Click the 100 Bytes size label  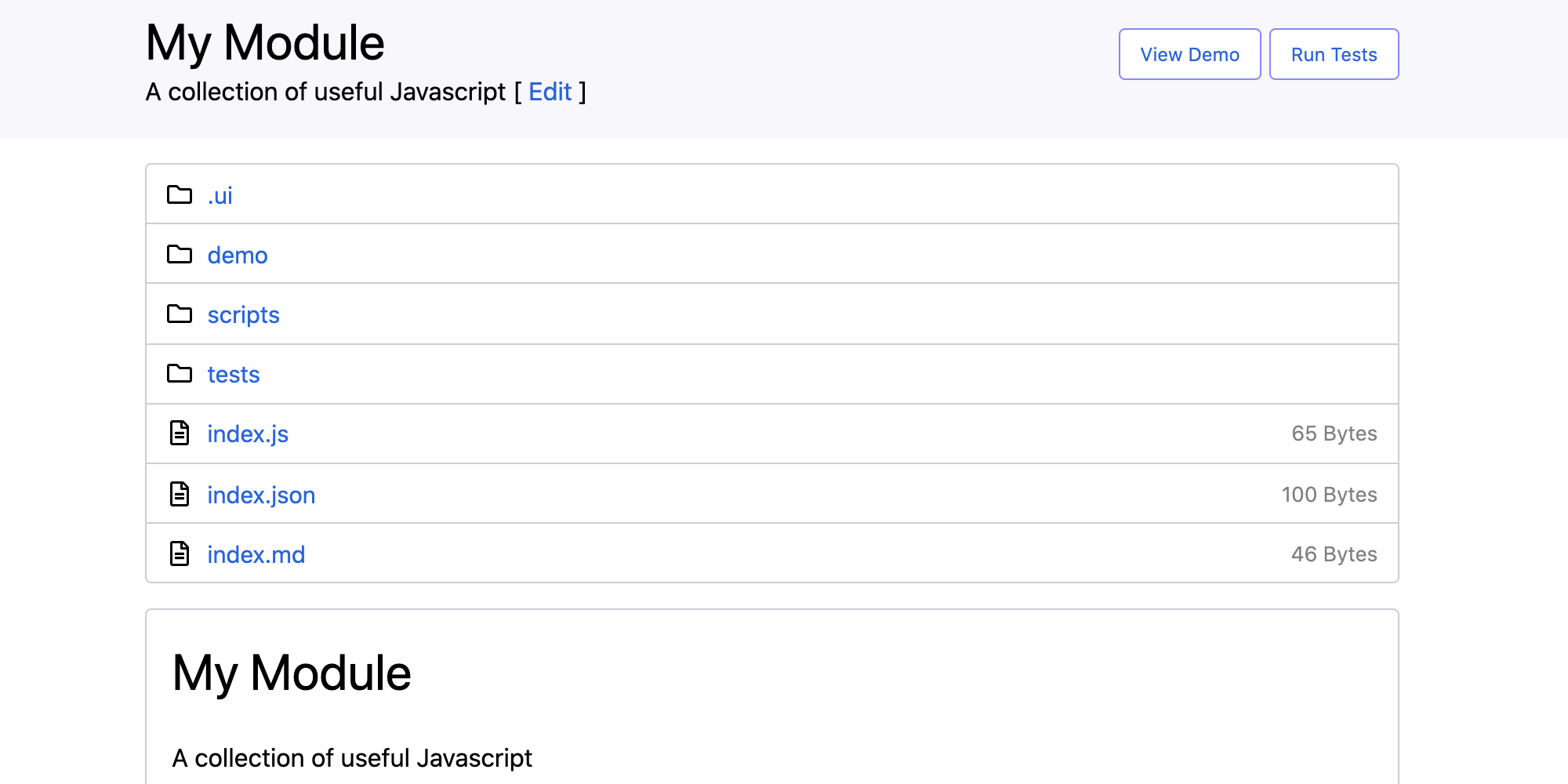1329,495
